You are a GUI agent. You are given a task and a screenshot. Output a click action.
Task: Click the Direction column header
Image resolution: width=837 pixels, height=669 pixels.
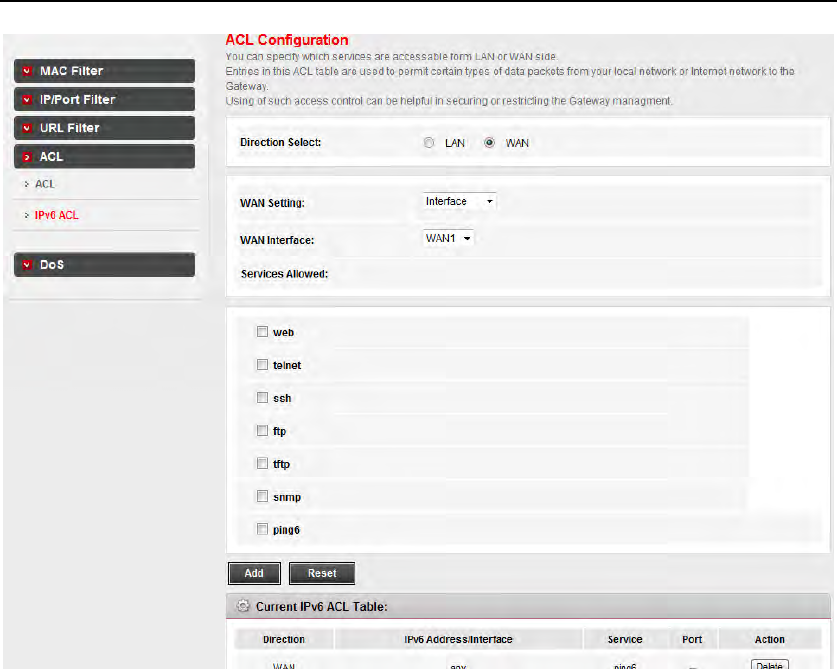pos(284,639)
